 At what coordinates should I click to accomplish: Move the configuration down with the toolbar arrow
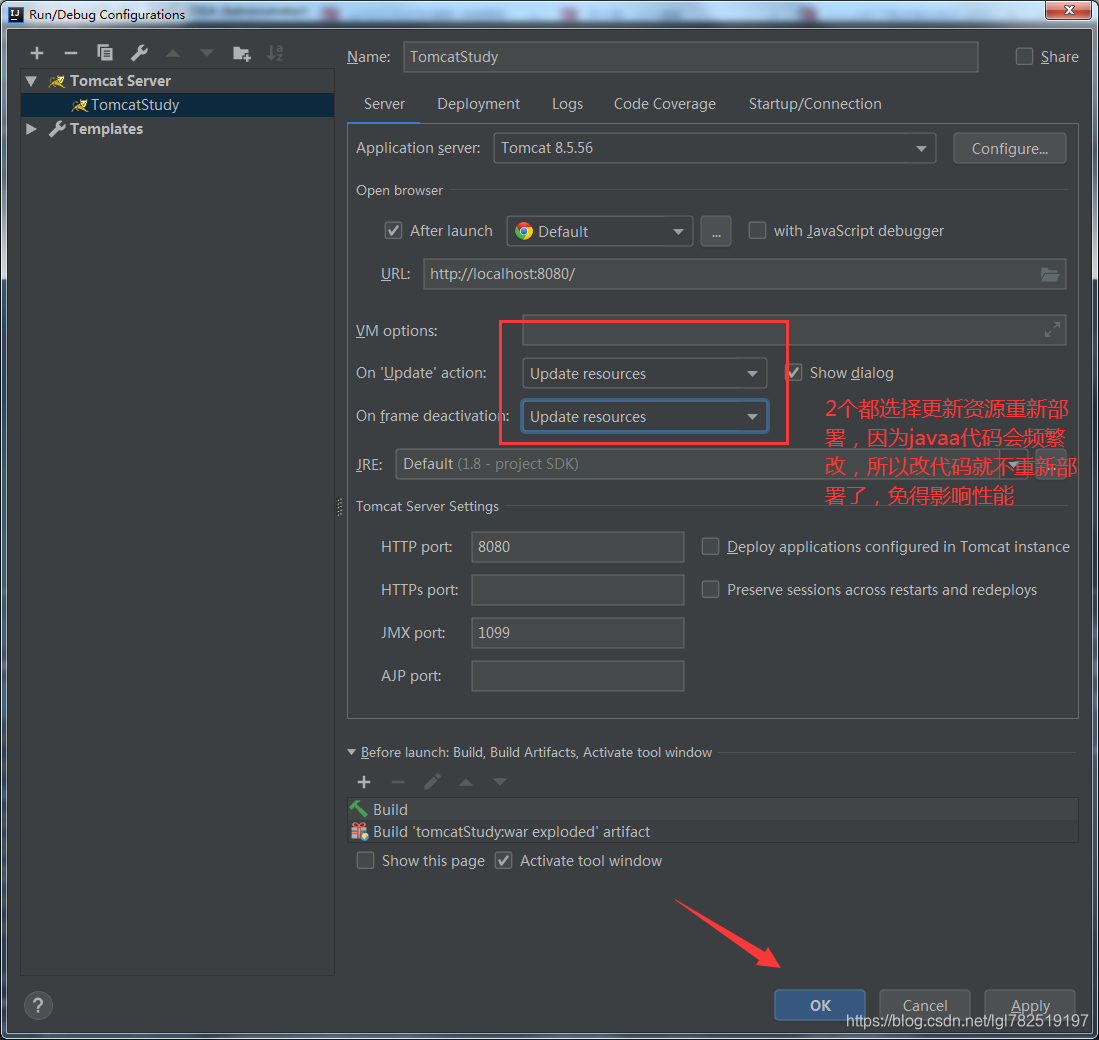pos(206,53)
